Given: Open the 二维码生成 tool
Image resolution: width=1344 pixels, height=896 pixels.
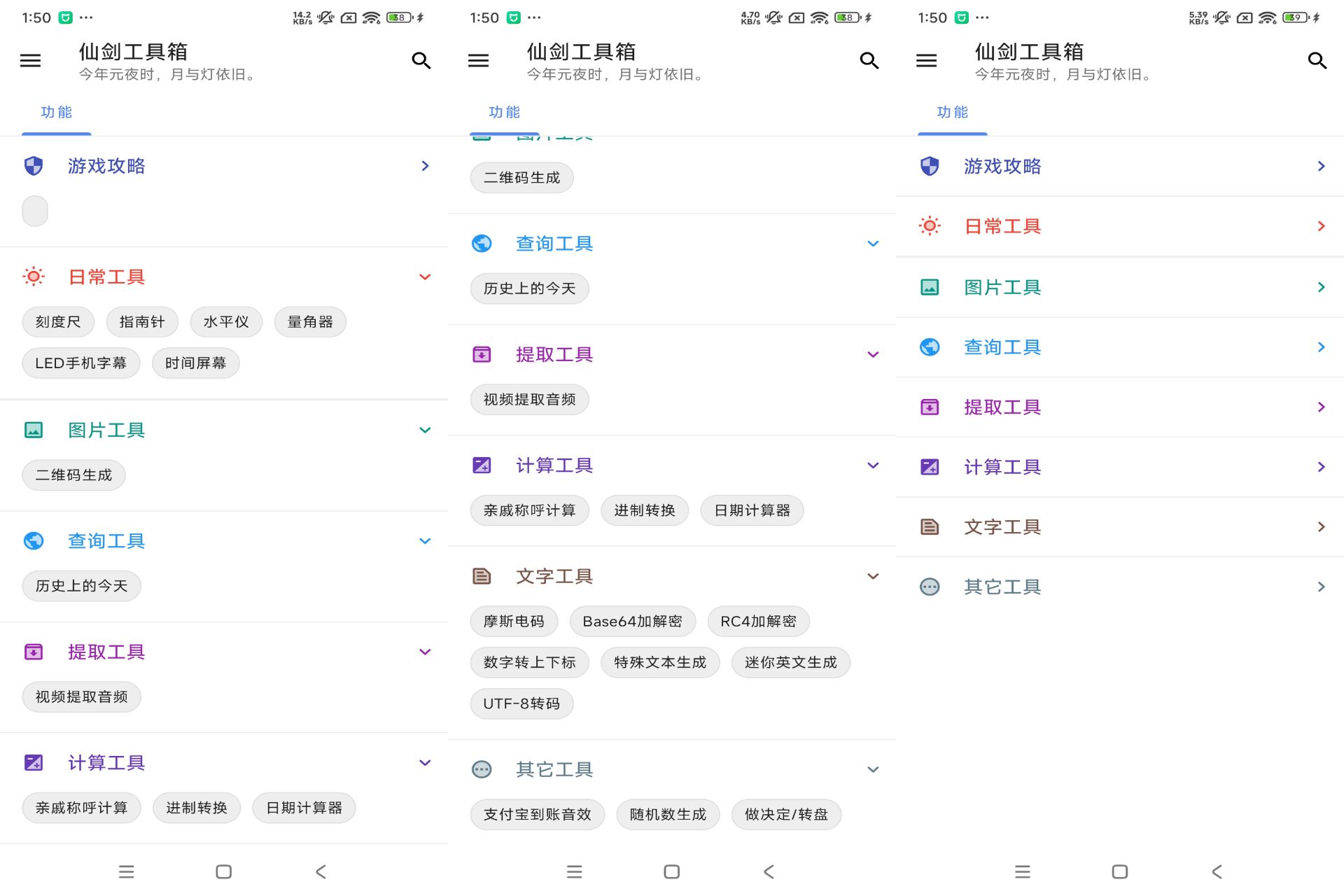Looking at the screenshot, I should [x=73, y=475].
